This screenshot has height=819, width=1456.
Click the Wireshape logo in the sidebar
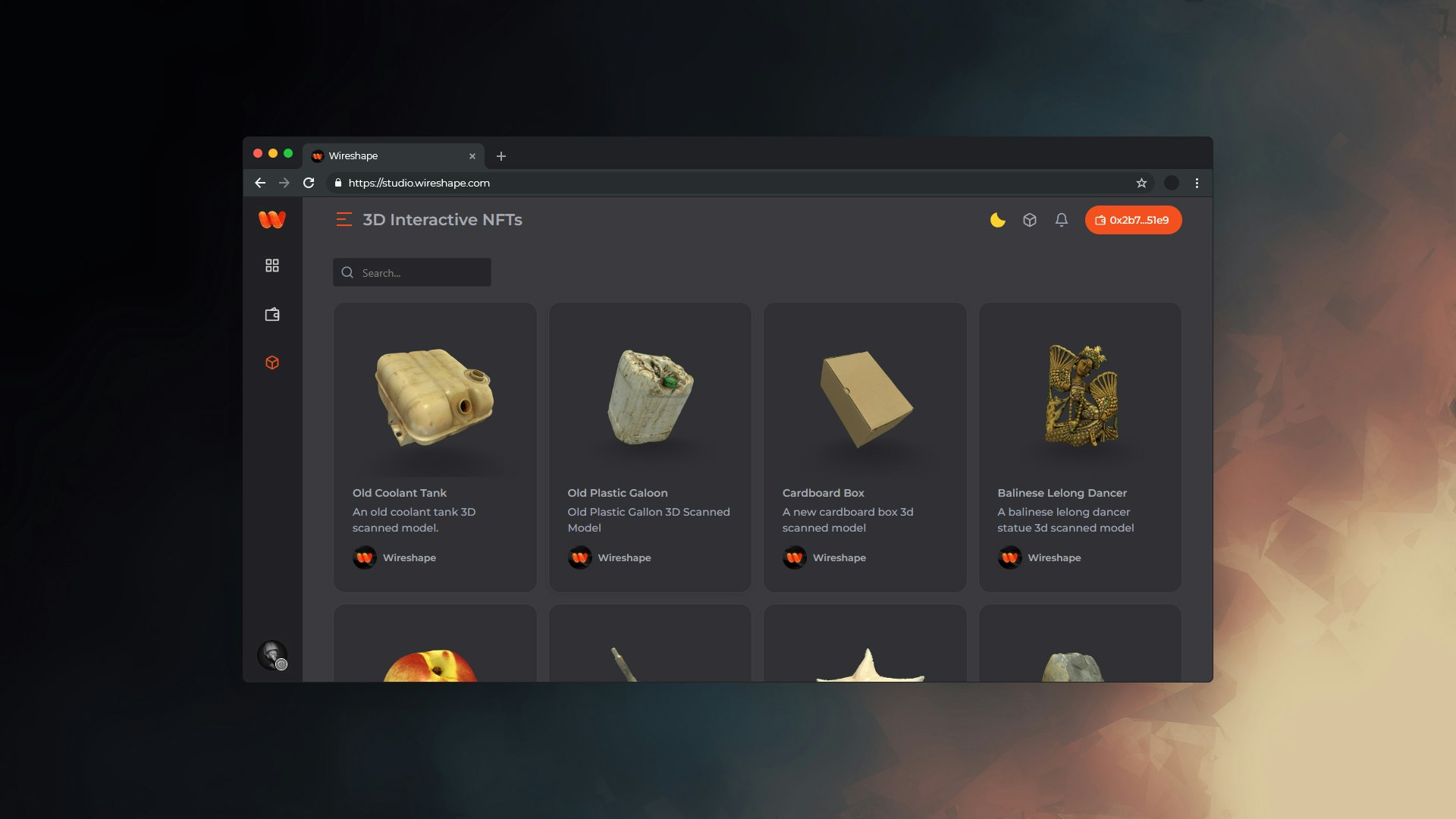click(x=272, y=219)
